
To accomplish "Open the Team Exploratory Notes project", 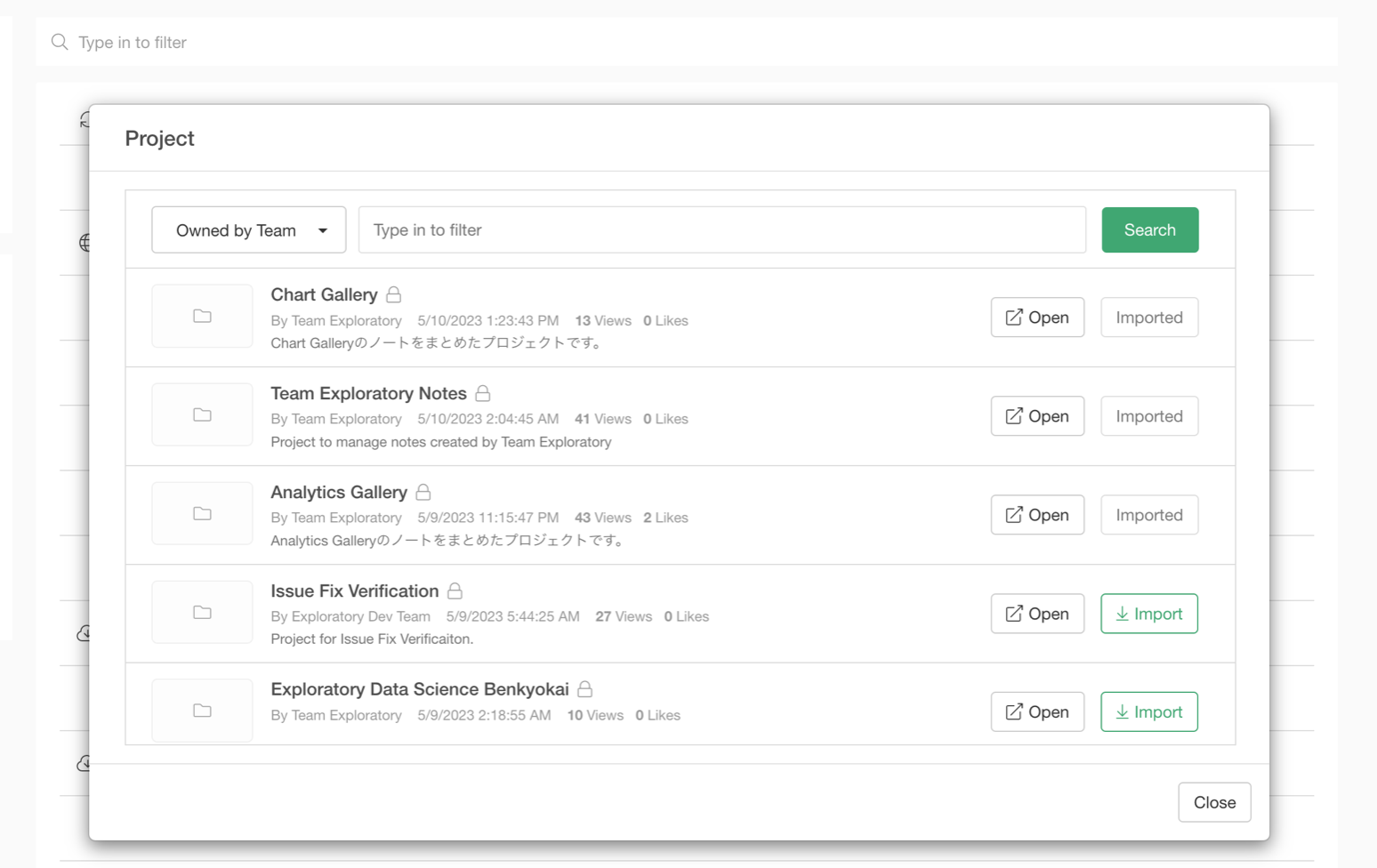I will [x=1037, y=416].
